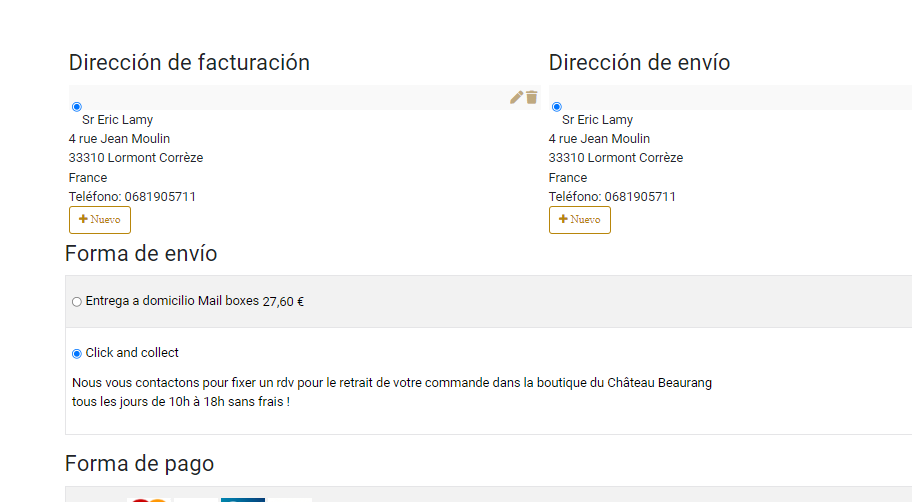
Task: Delete billing address with trash icon
Action: point(532,97)
